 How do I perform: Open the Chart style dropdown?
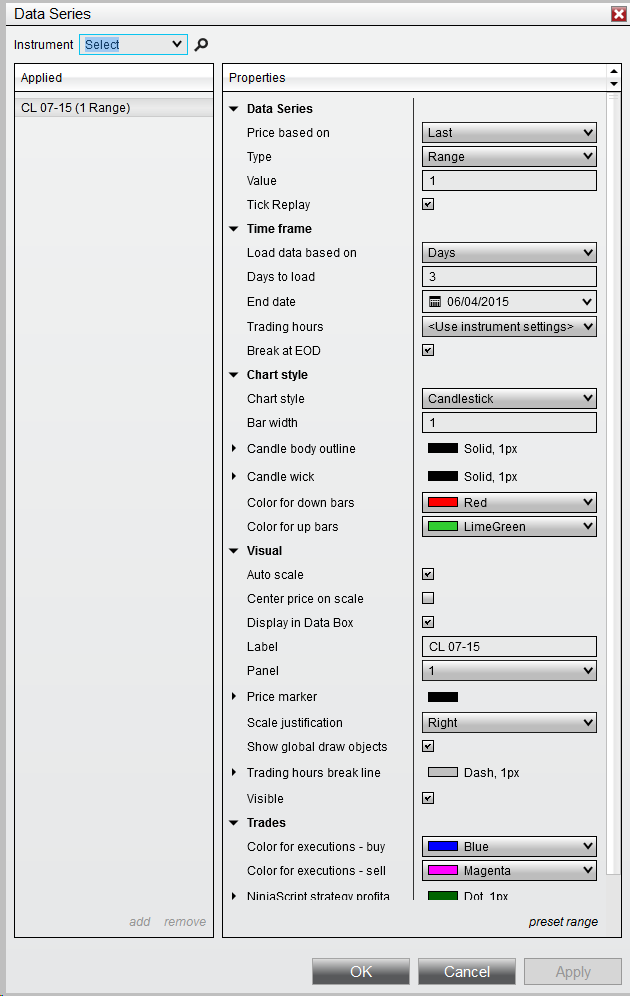pyautogui.click(x=509, y=399)
